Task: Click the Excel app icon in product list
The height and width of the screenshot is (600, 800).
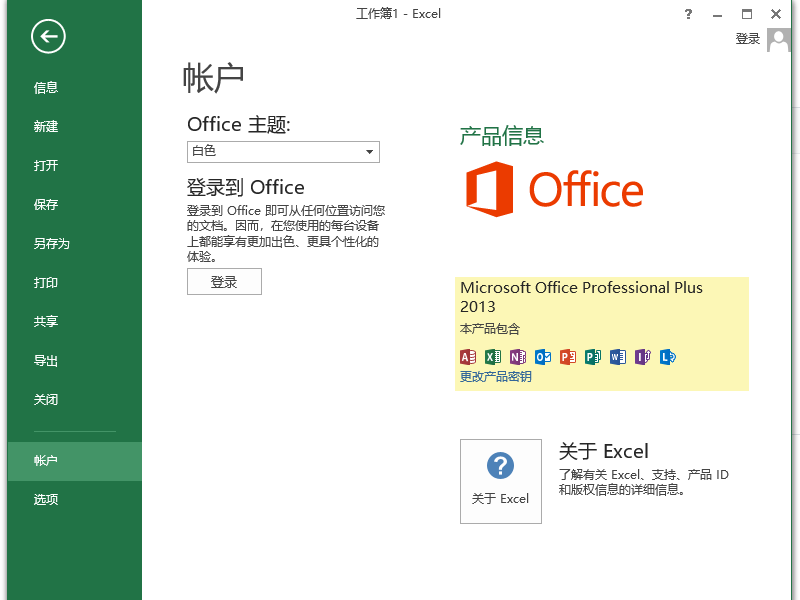Action: (493, 357)
